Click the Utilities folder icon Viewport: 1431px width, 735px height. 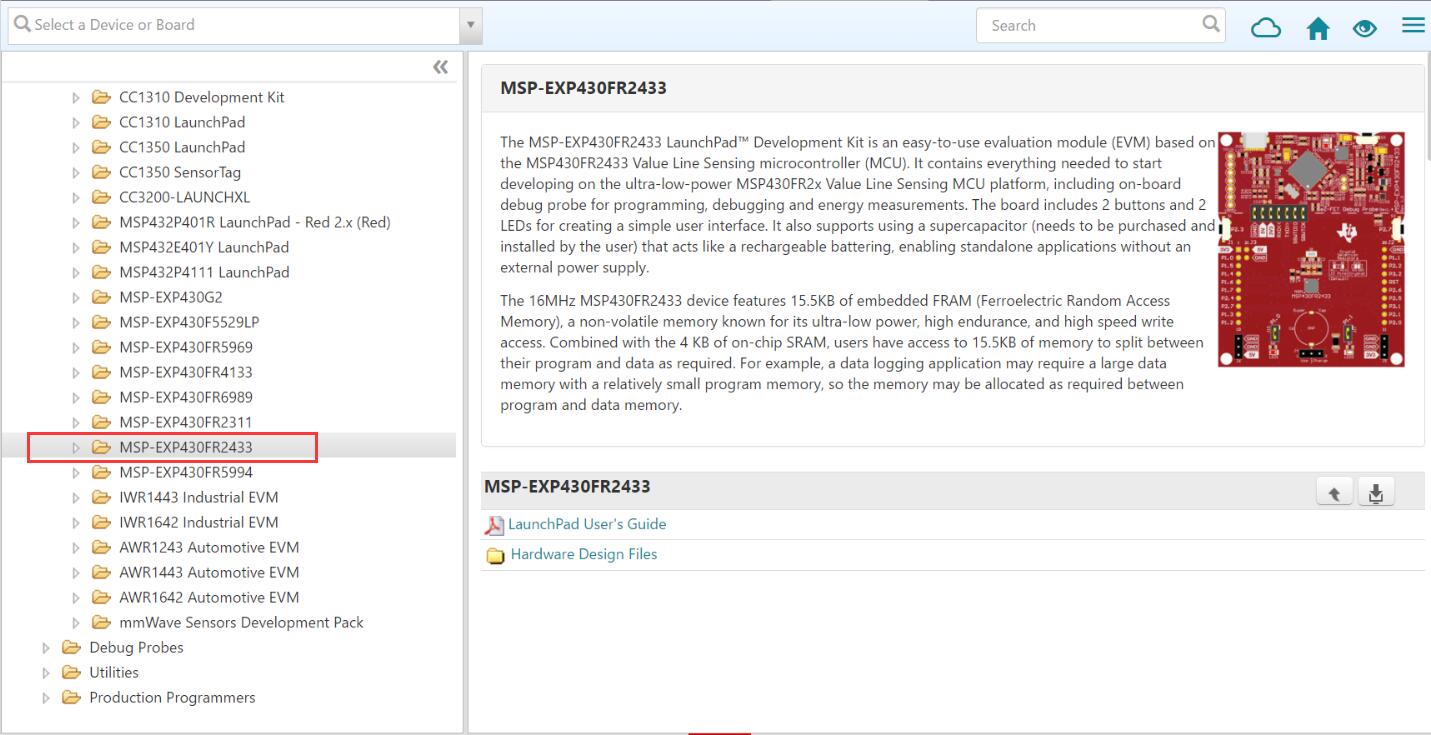click(71, 672)
